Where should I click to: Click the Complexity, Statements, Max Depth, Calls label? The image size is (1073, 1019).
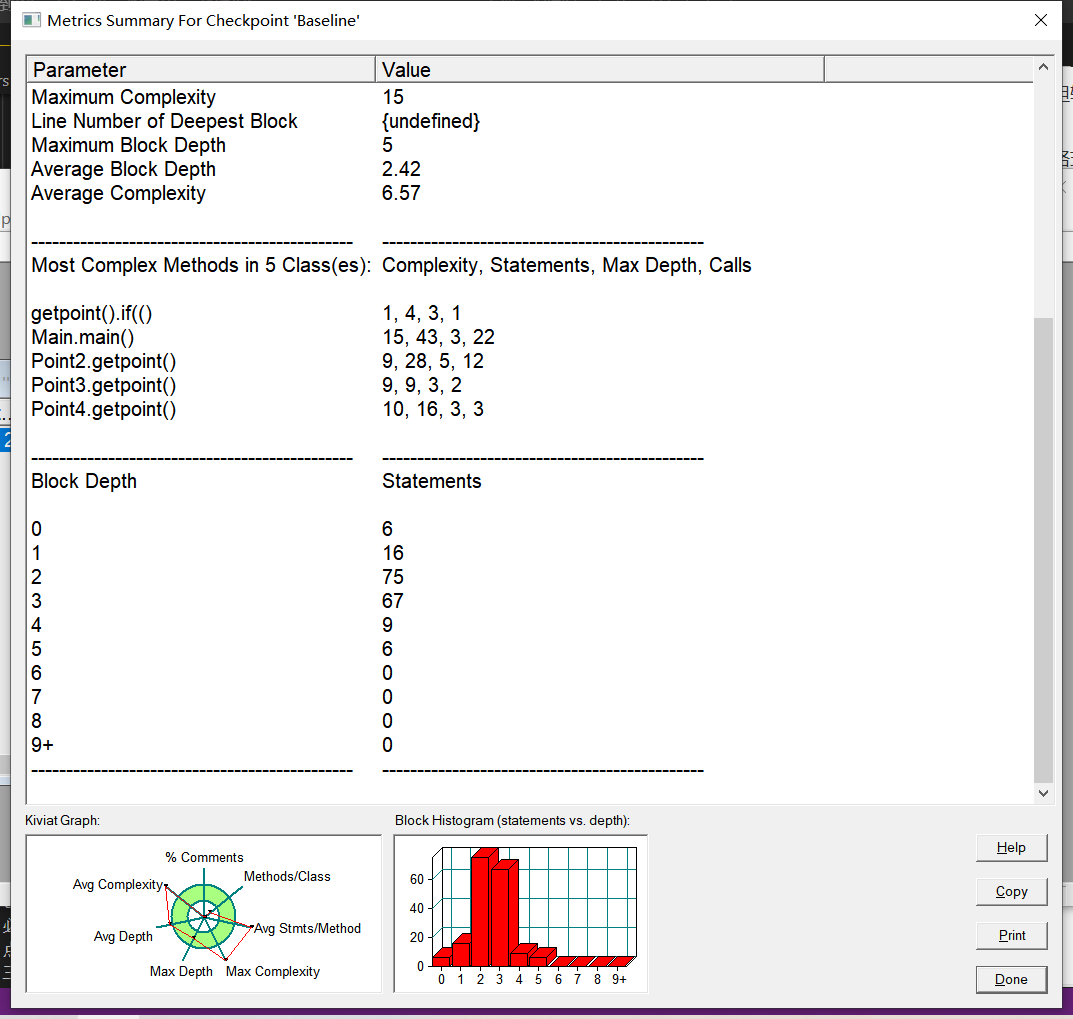tap(567, 266)
